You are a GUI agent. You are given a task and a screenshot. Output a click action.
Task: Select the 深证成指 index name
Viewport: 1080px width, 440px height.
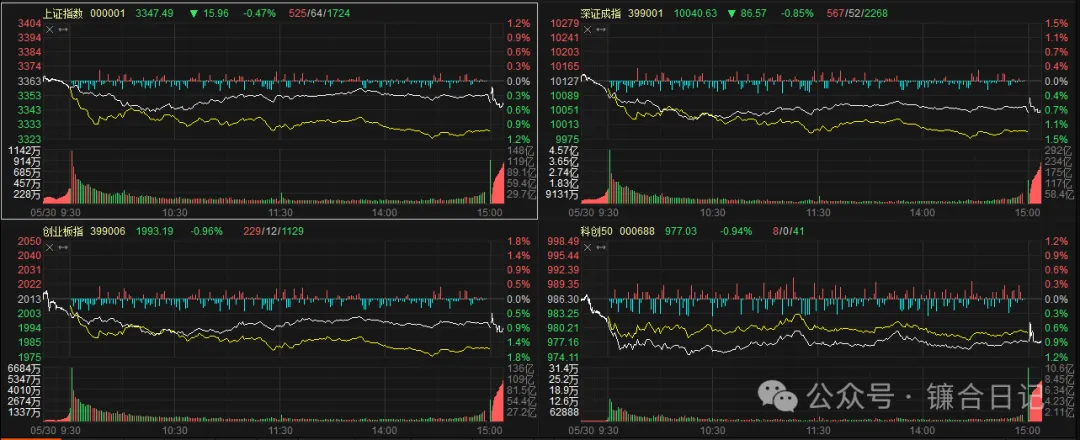tap(601, 12)
